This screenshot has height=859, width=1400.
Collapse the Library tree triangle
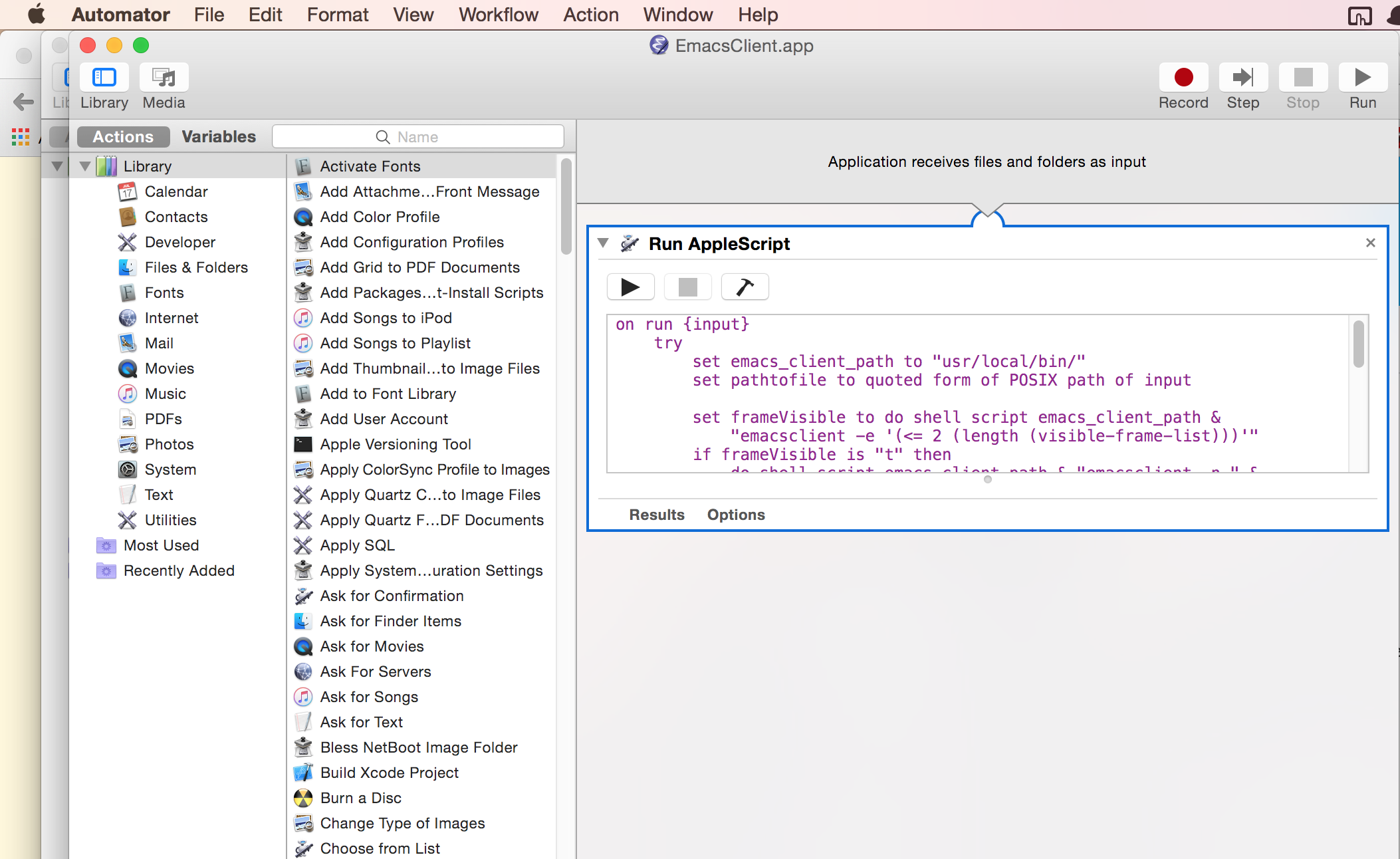[x=85, y=166]
